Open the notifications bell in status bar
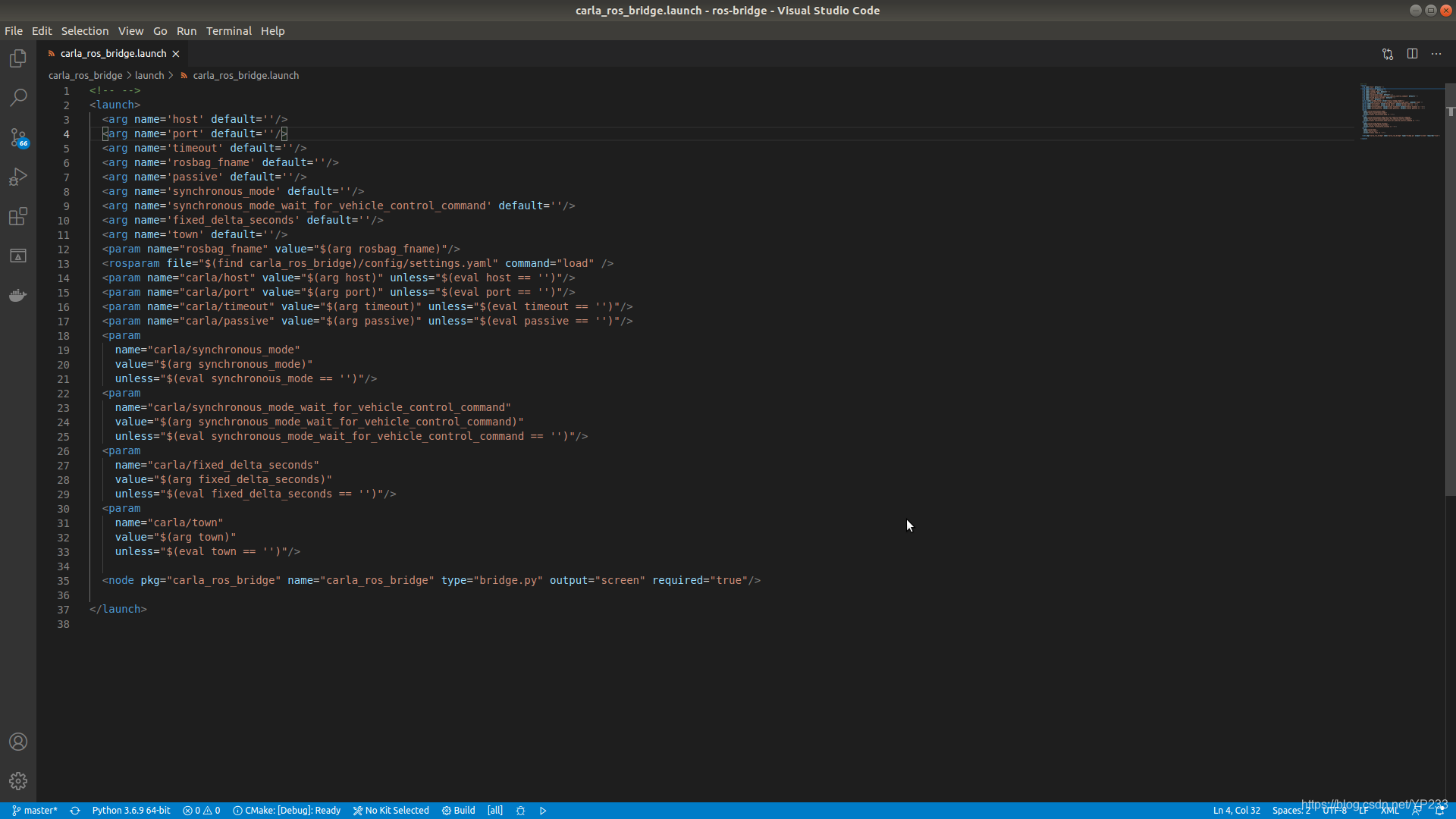 (1439, 811)
